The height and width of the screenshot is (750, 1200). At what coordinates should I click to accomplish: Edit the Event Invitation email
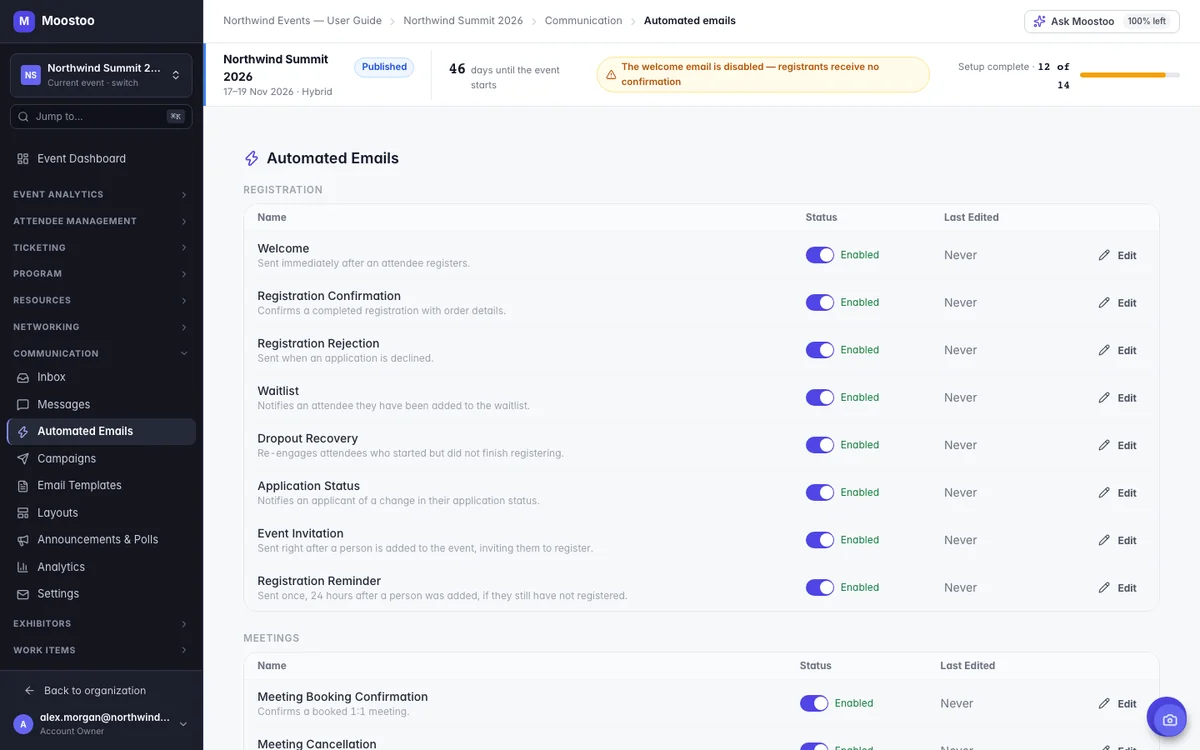(1118, 540)
